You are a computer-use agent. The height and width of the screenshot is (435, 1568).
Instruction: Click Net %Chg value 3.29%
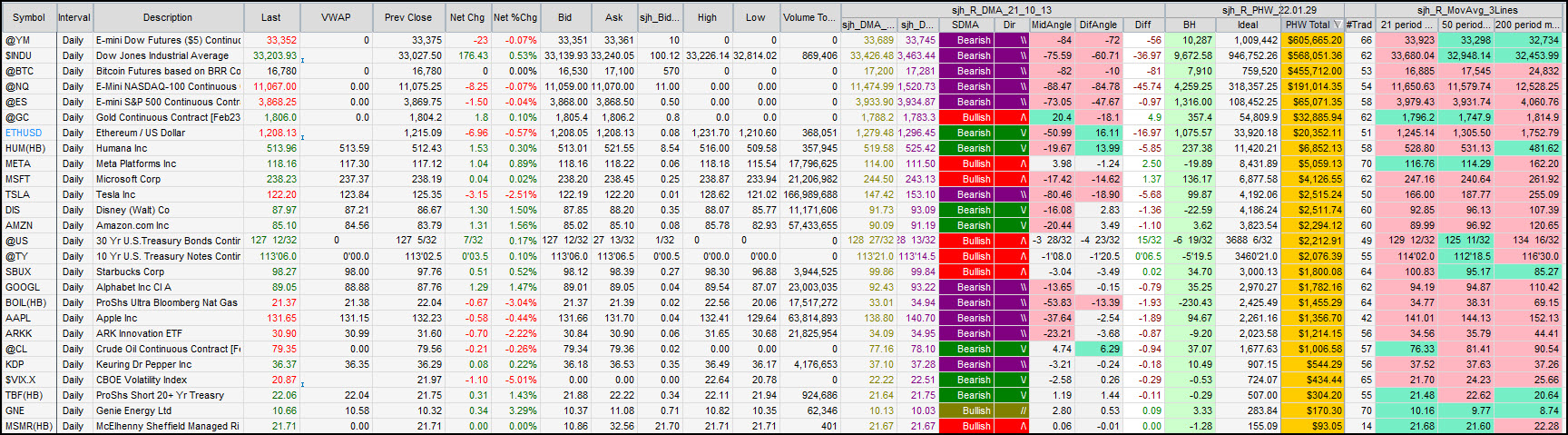click(x=515, y=410)
